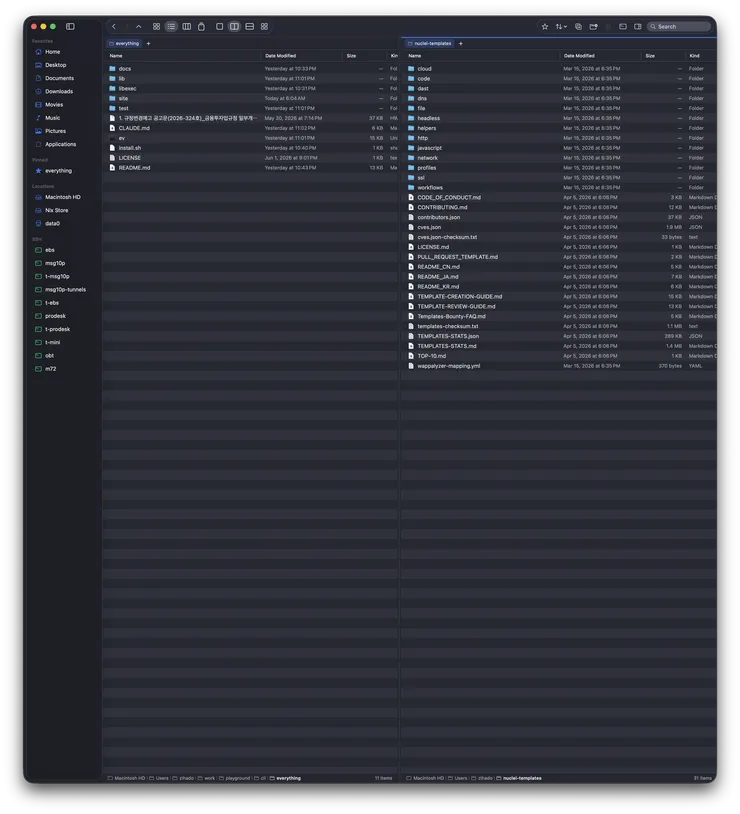Select four-pane grid layout
Screen dimensions: 740x814
coord(264,26)
